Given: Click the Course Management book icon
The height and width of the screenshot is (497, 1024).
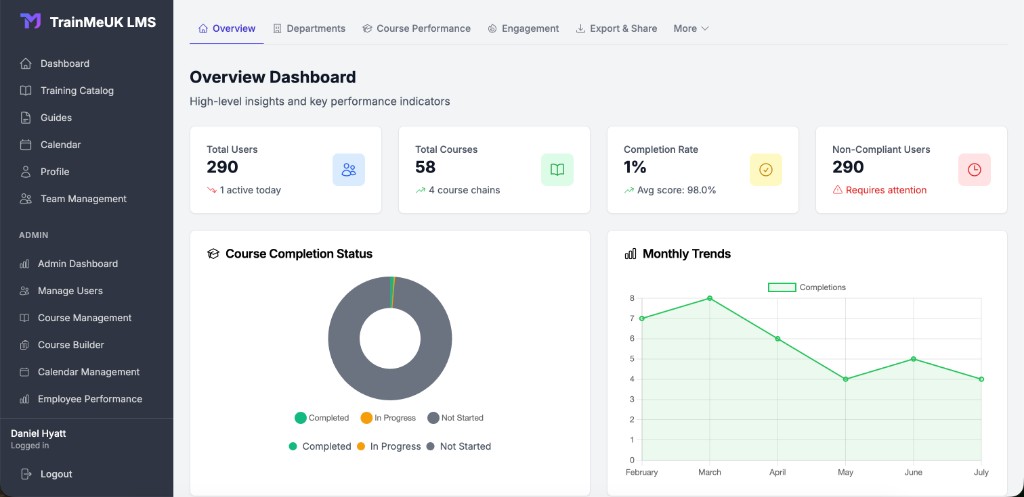Looking at the screenshot, I should click(24, 318).
